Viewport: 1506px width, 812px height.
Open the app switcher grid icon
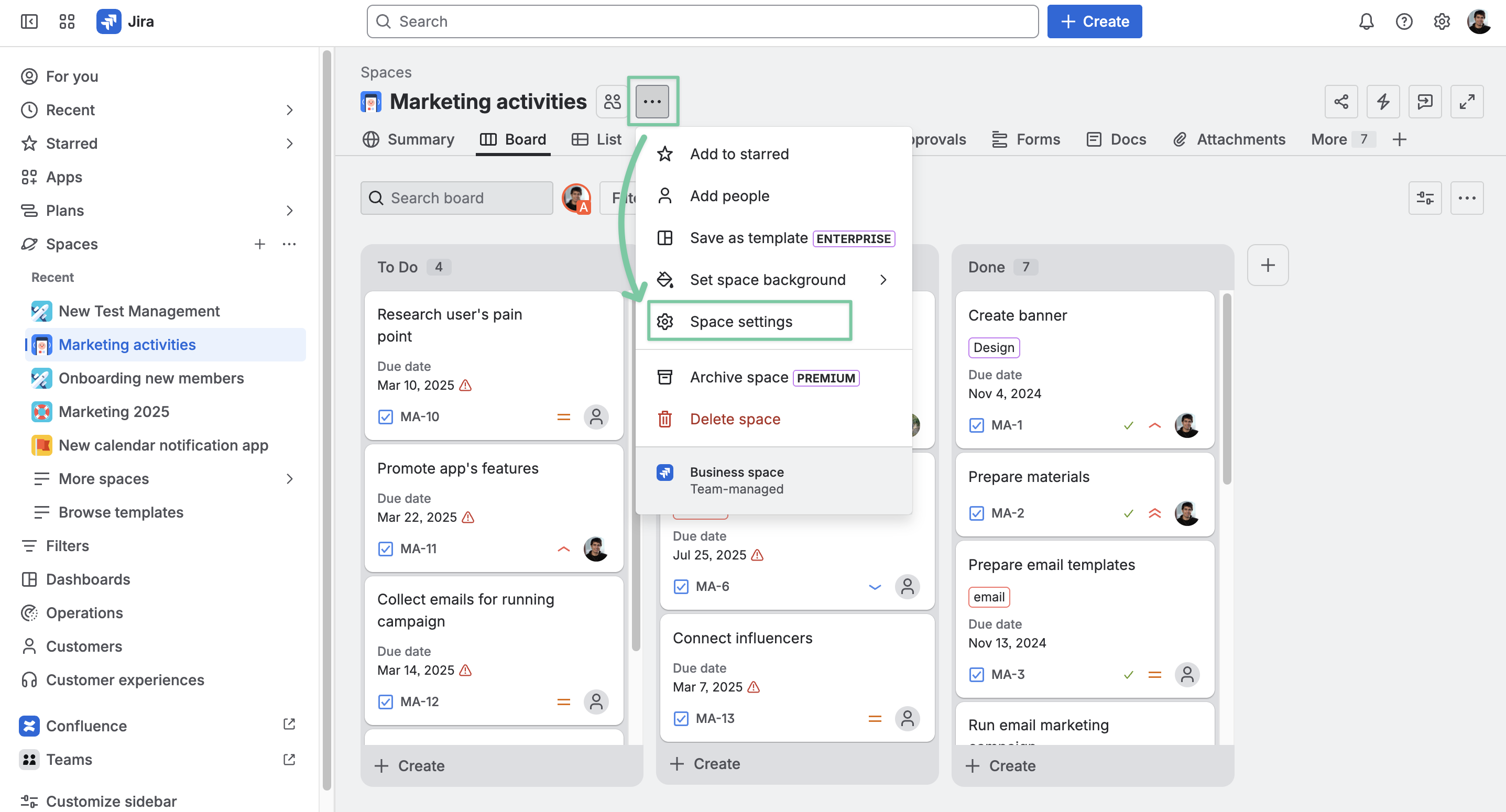coord(67,21)
